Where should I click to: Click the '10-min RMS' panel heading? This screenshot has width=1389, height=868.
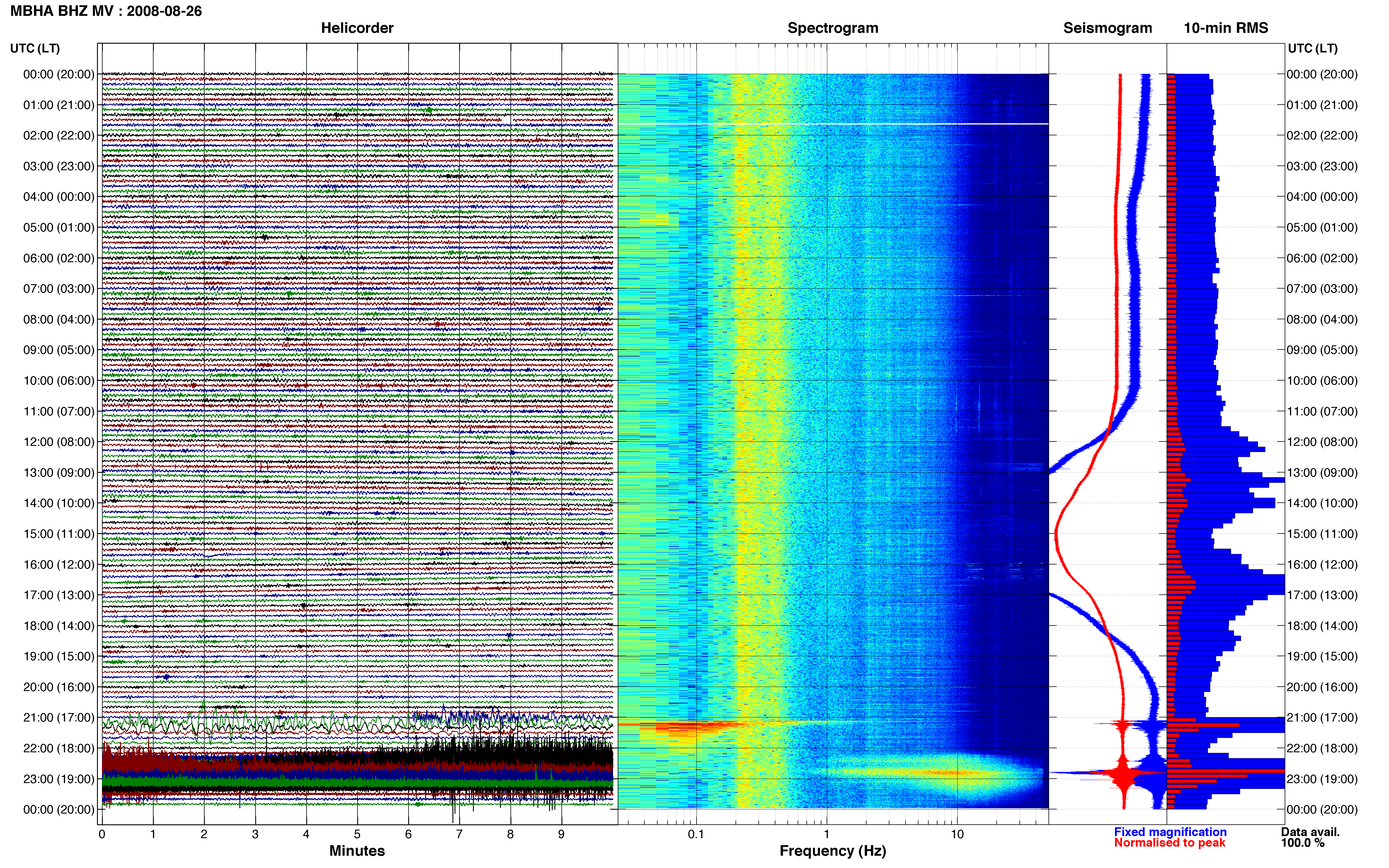[1226, 28]
